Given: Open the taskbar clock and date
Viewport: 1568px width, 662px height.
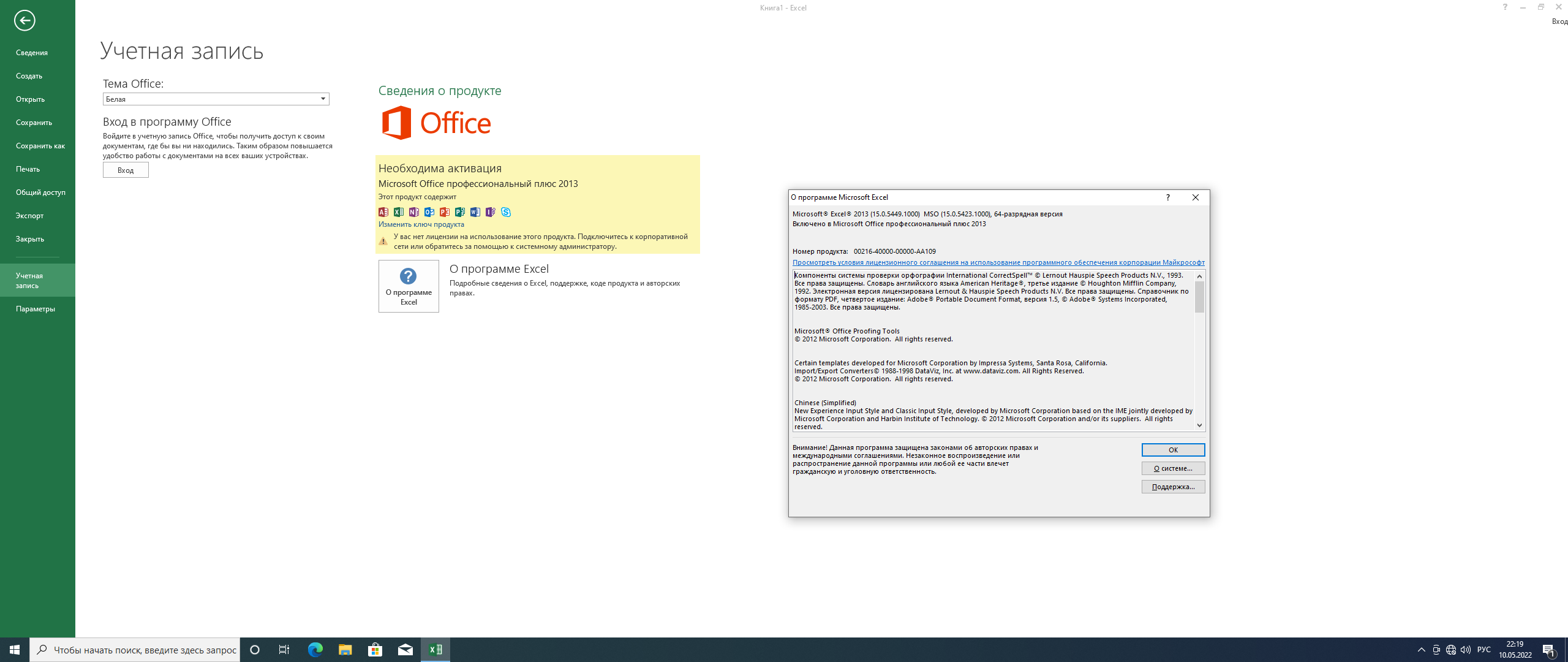Looking at the screenshot, I should pos(1515,650).
